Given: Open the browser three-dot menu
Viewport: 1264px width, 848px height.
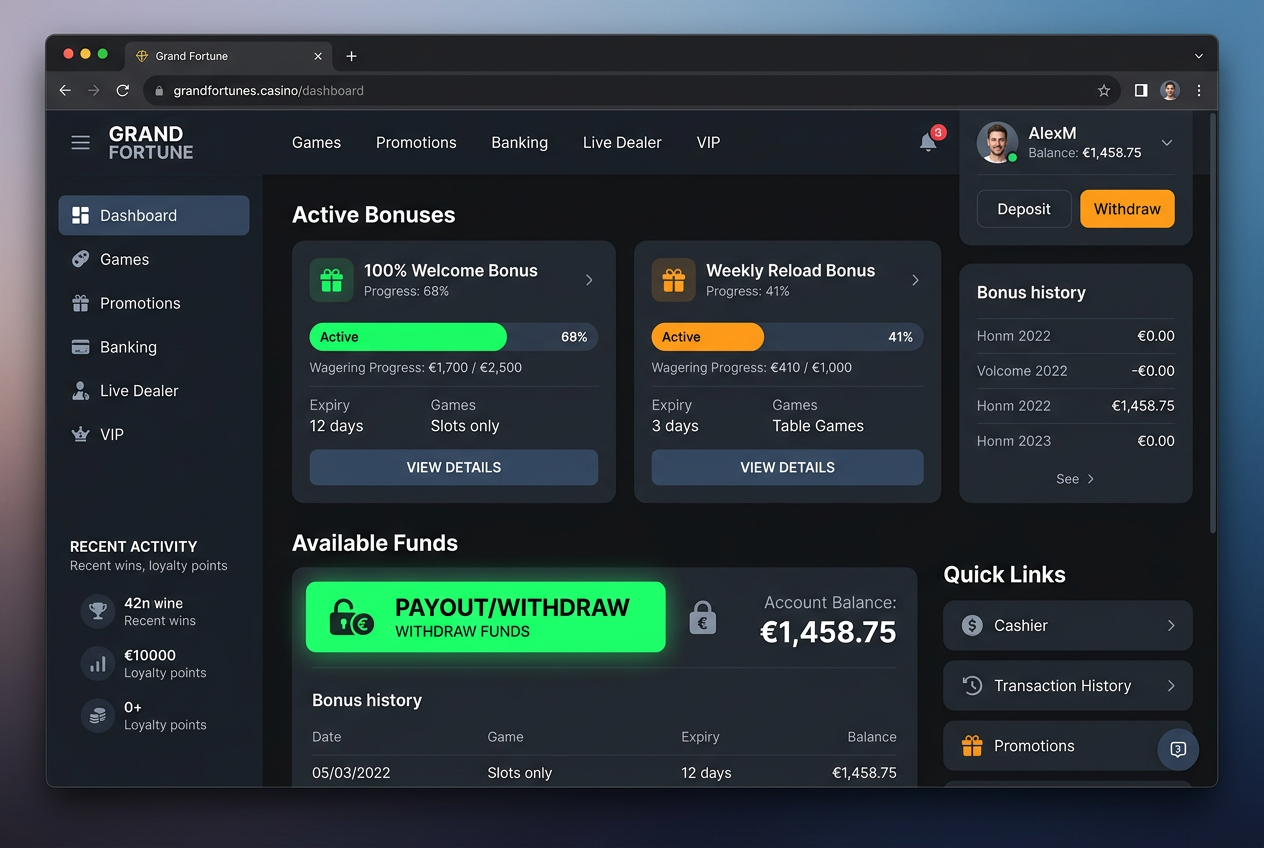Looking at the screenshot, I should (x=1199, y=90).
